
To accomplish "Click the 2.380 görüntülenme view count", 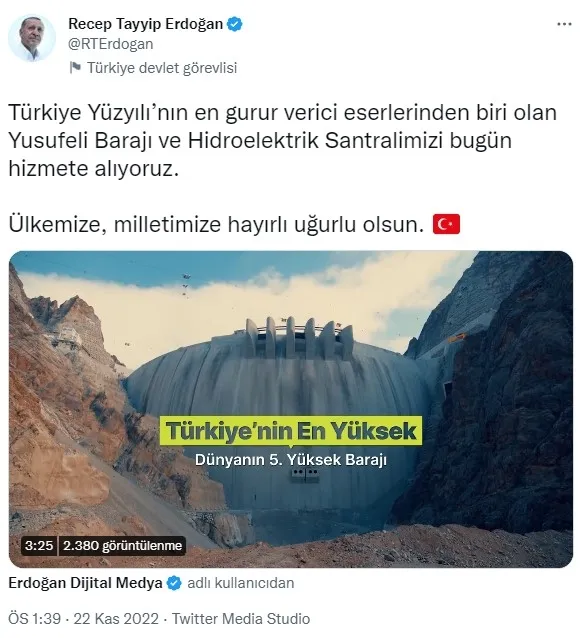I will coord(122,545).
